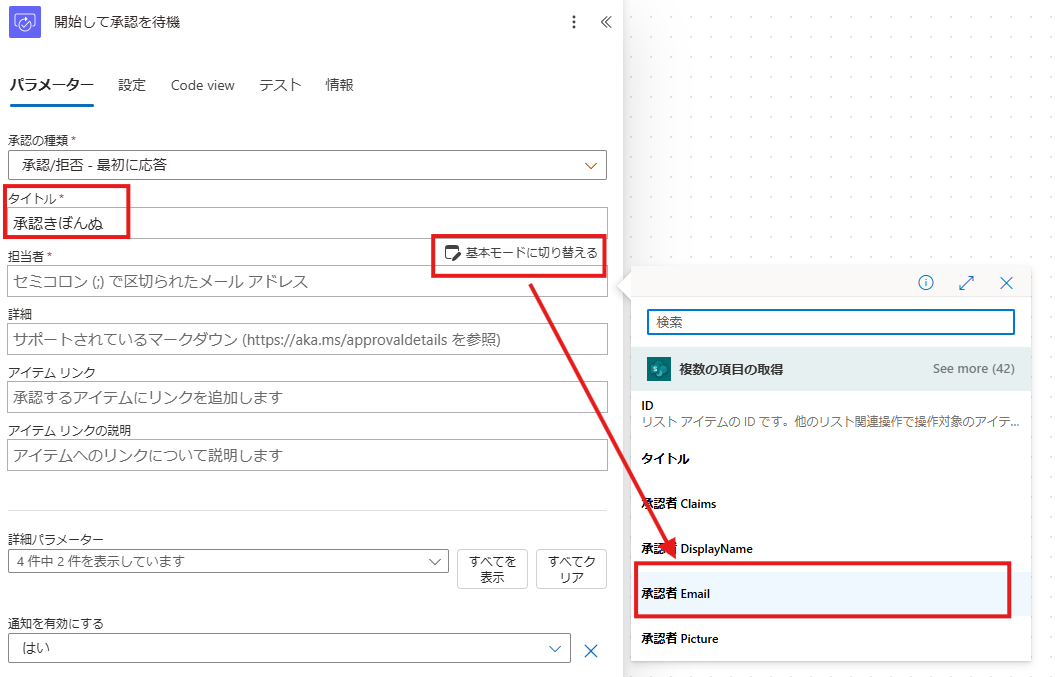Click the アイテム リンクの説明 field

tap(307, 455)
